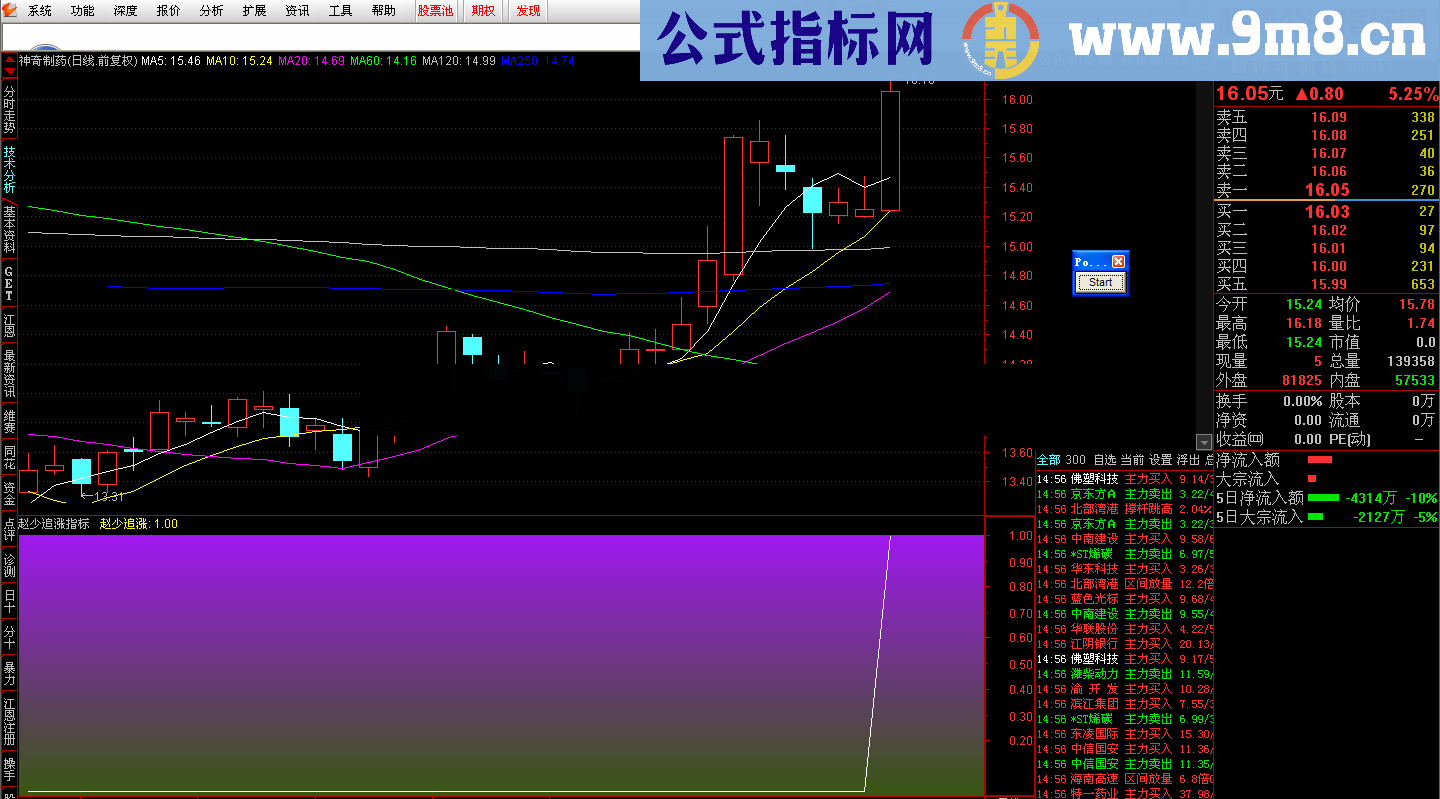Open the GET sidebar tab
Screen dimensions: 1440x799
click(x=9, y=284)
